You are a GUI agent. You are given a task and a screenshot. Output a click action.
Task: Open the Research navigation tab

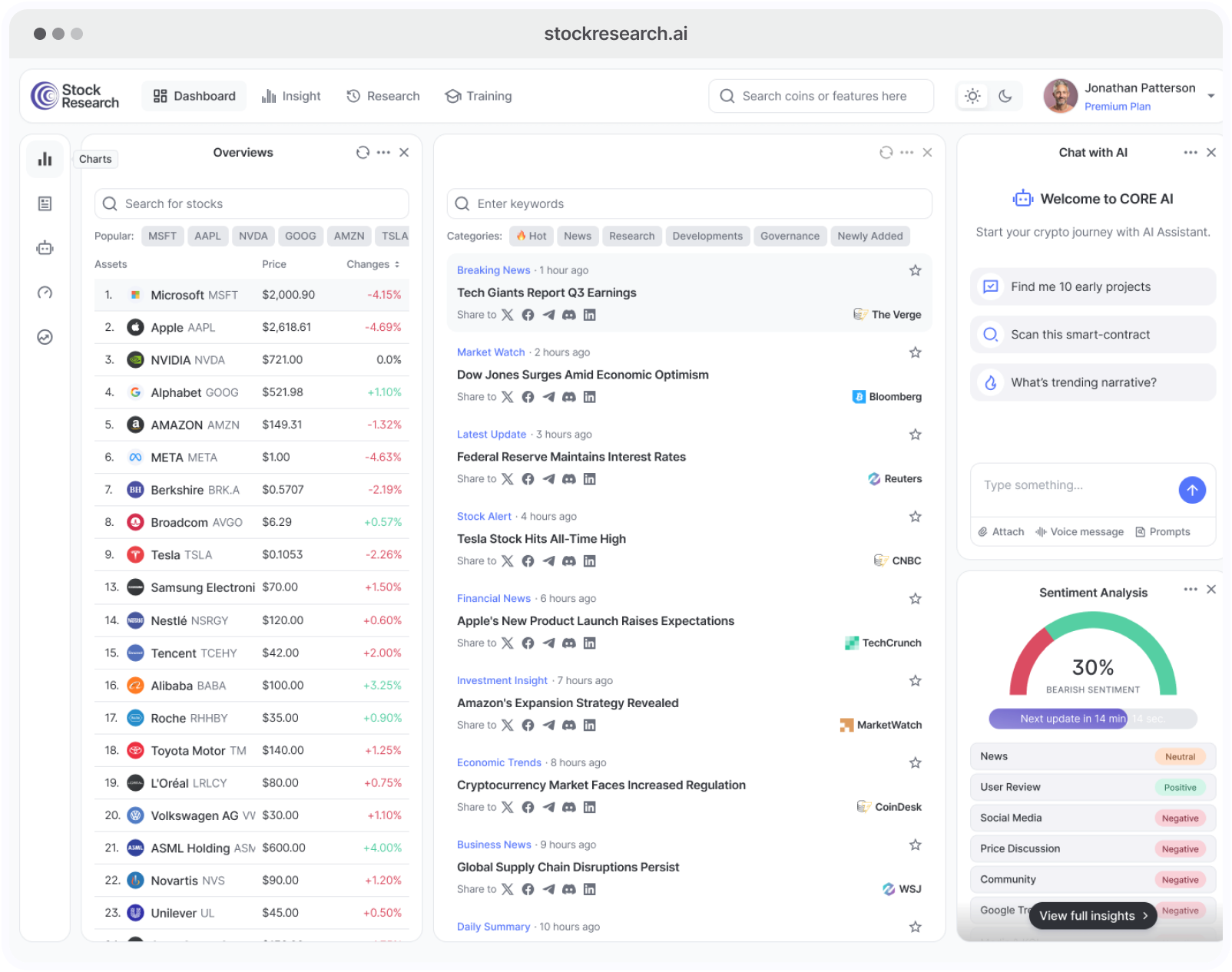(x=383, y=96)
